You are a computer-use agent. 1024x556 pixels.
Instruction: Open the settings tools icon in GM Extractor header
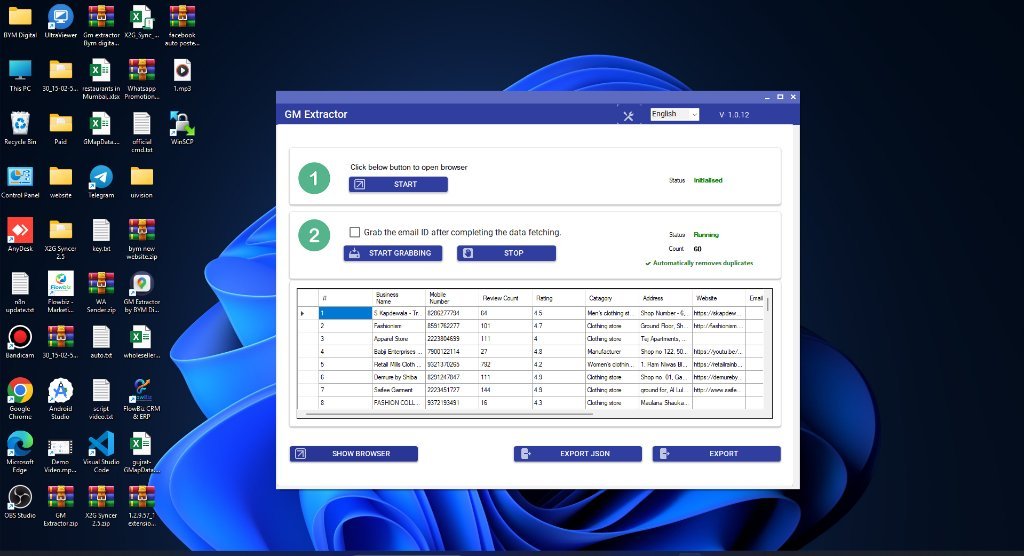point(628,116)
